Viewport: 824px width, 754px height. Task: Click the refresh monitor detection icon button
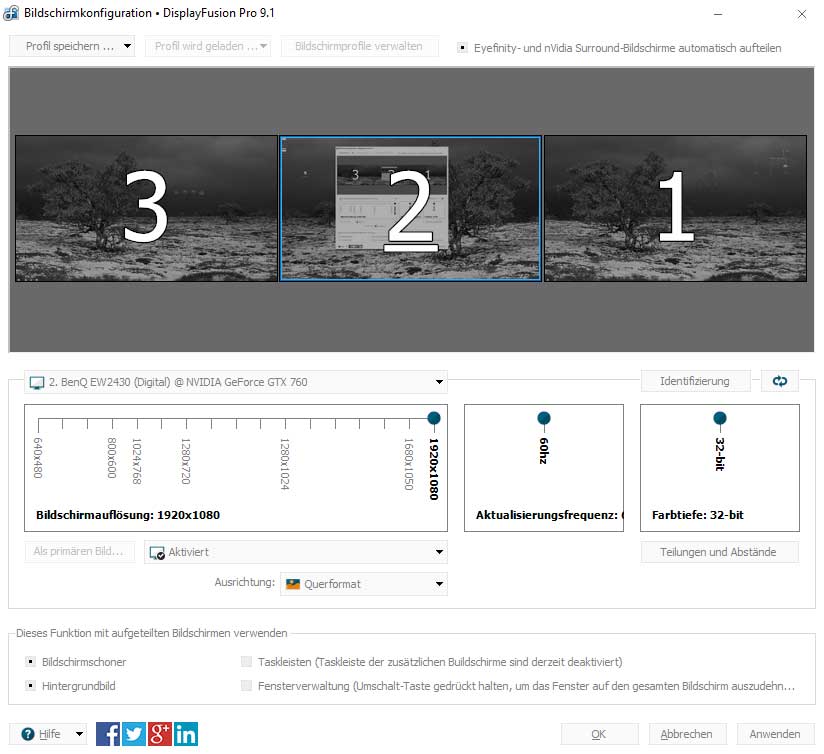click(x=780, y=381)
